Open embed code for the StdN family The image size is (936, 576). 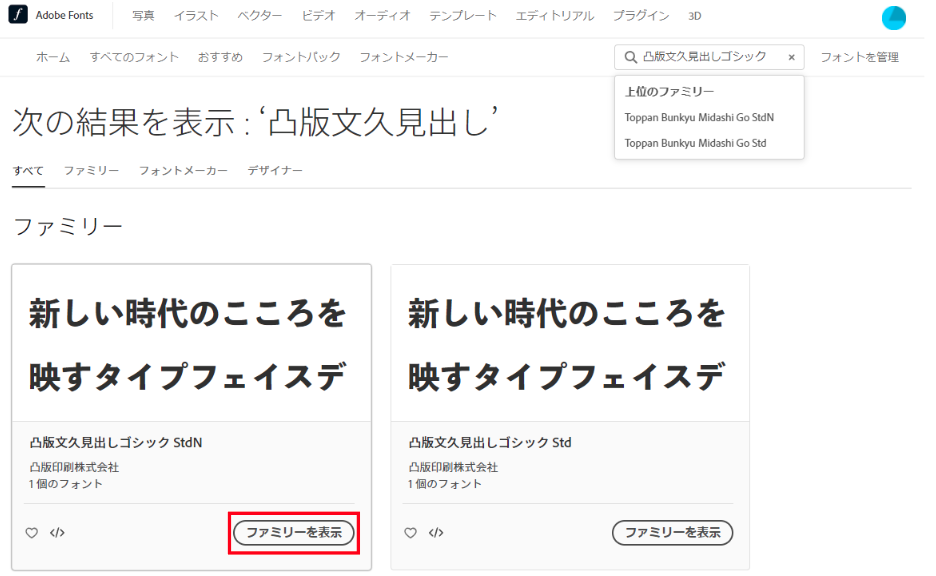[x=57, y=532]
